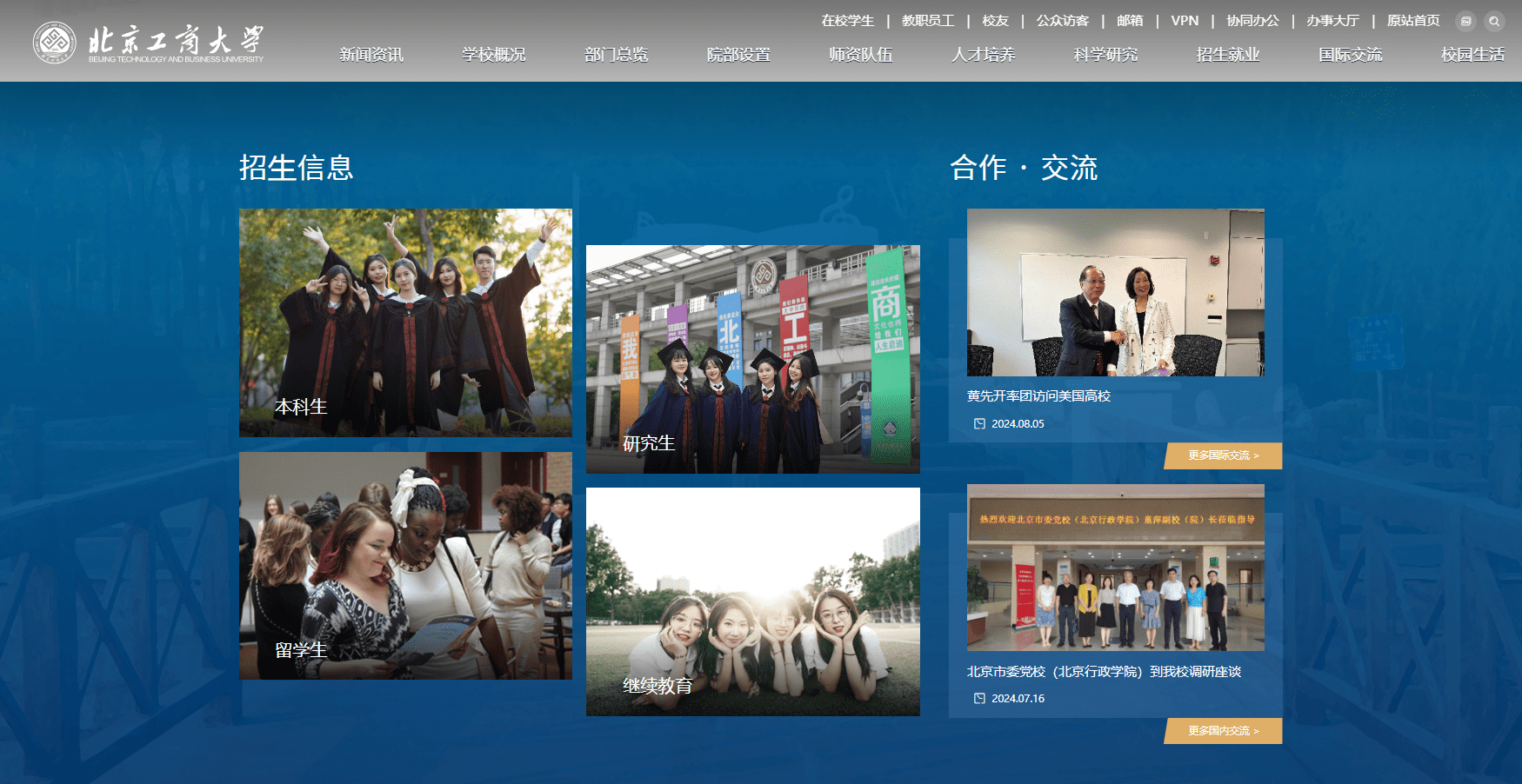The width and height of the screenshot is (1522, 784).
Task: Click the search magnifier icon in header
Action: coord(1494,21)
